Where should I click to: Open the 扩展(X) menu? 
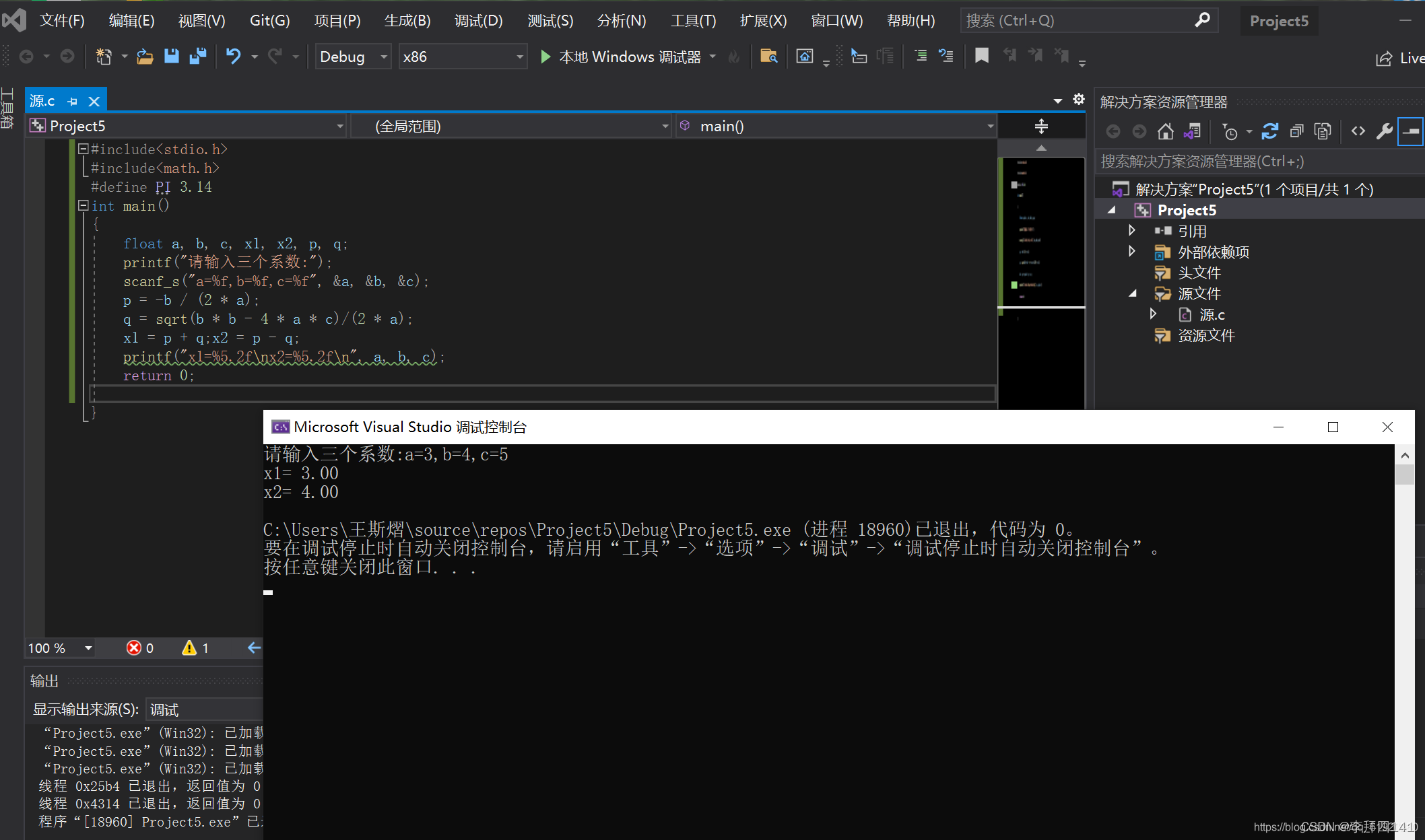coord(763,20)
